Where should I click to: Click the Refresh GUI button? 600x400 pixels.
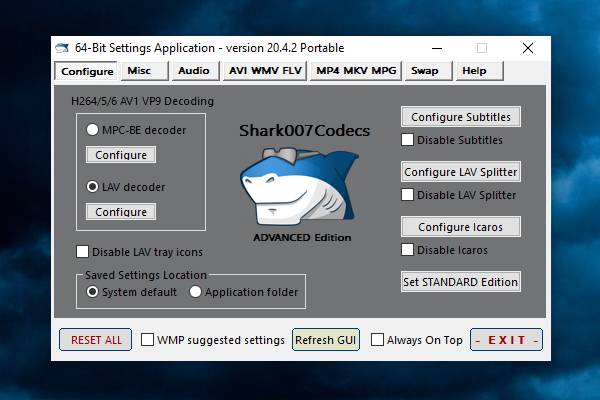coord(325,340)
